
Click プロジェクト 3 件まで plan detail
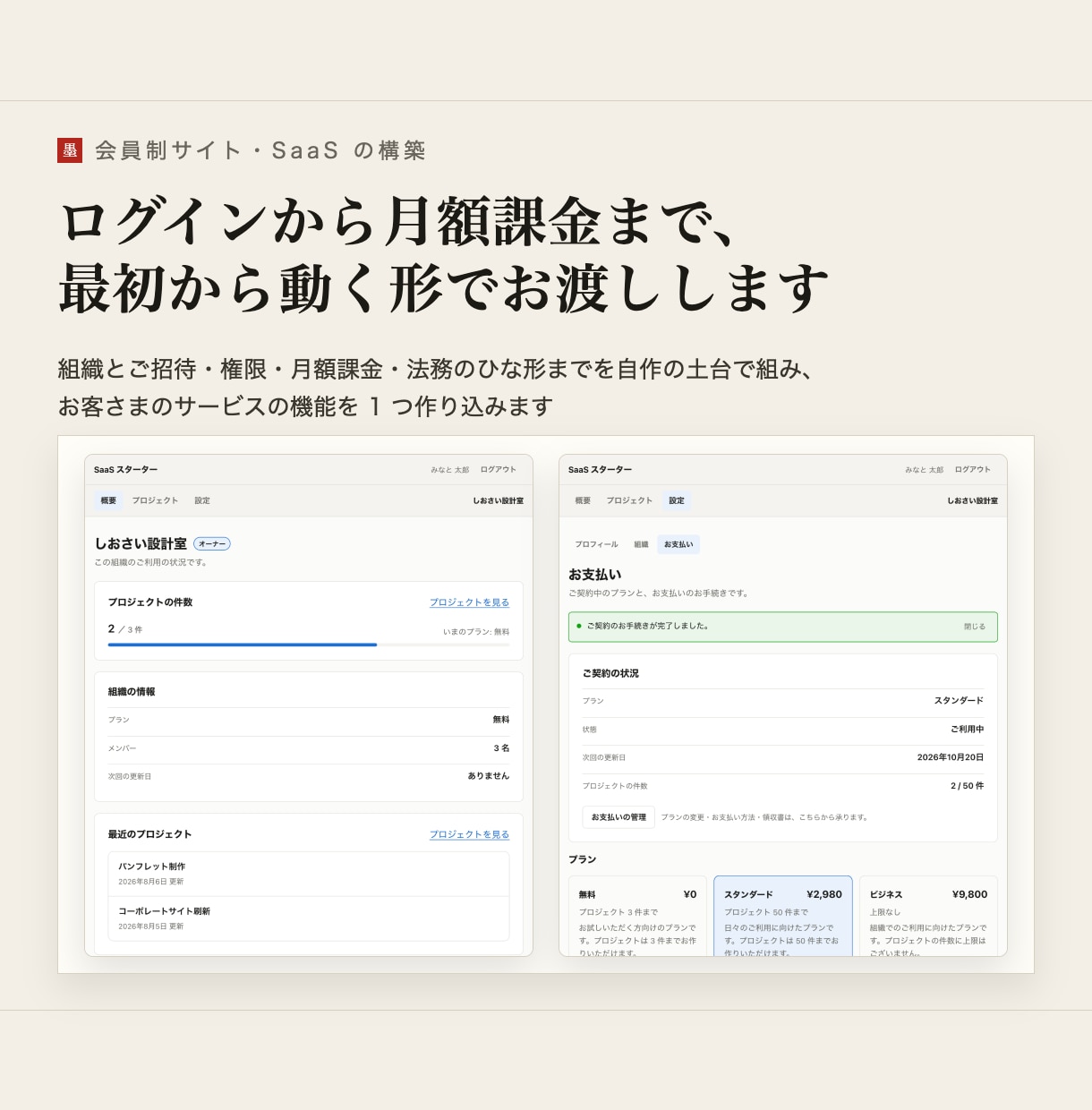point(618,912)
